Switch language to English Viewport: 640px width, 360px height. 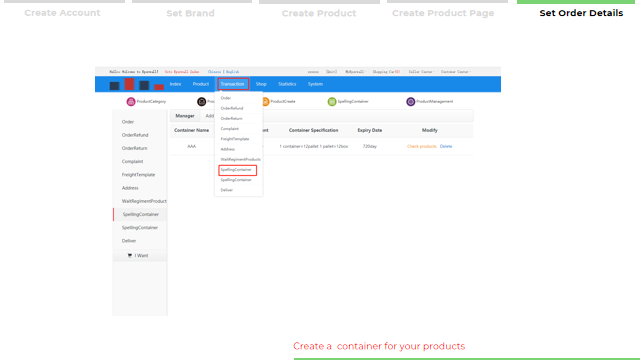pyautogui.click(x=233, y=72)
